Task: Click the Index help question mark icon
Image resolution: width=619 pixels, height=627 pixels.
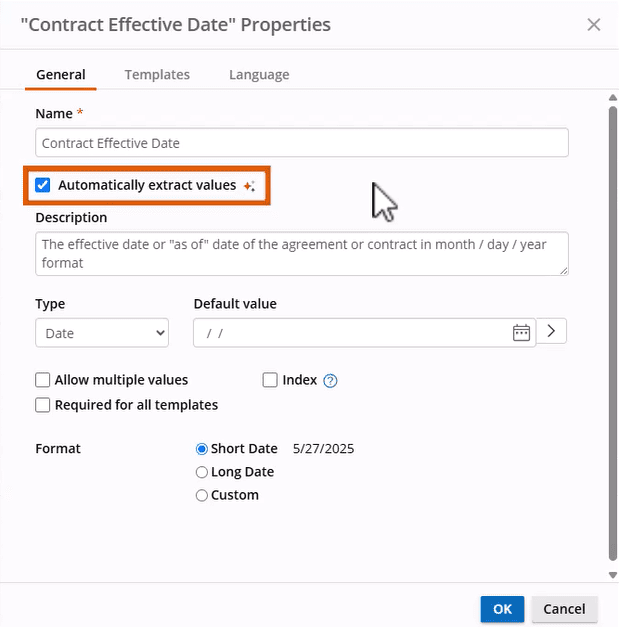Action: [x=331, y=381]
